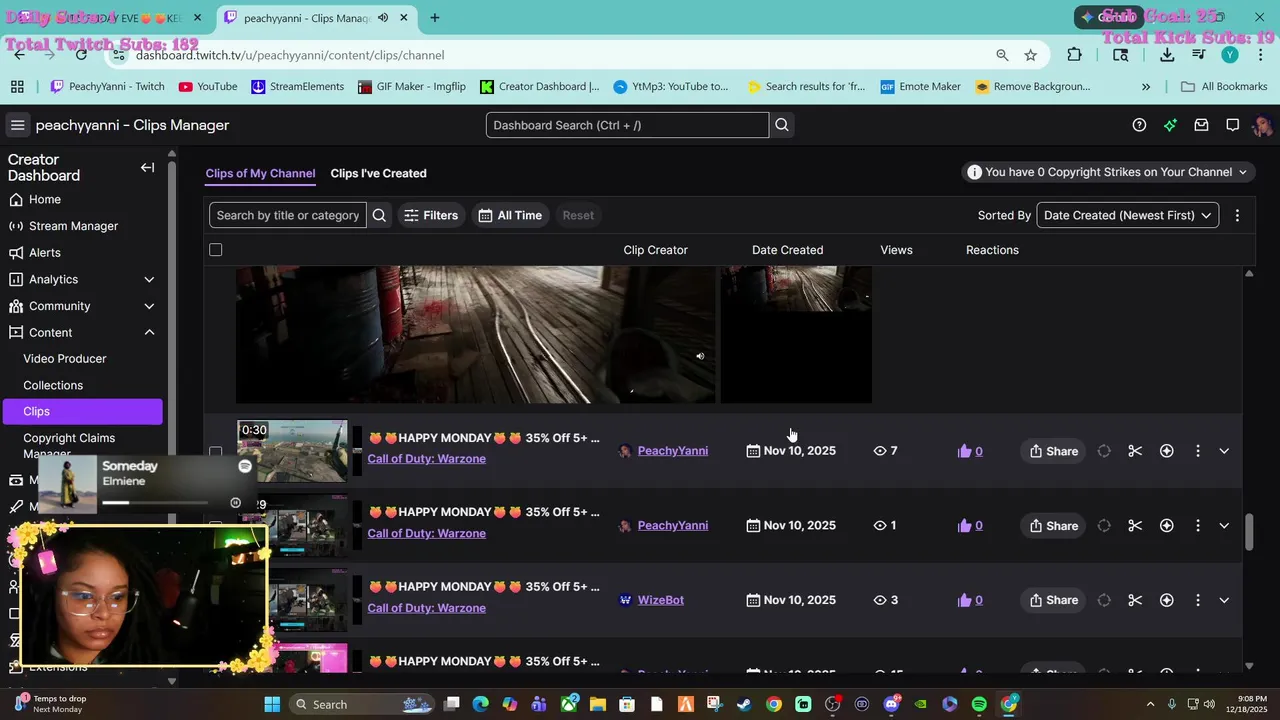Tick the select-all clips checkbox in header
The height and width of the screenshot is (720, 1280).
215,249
